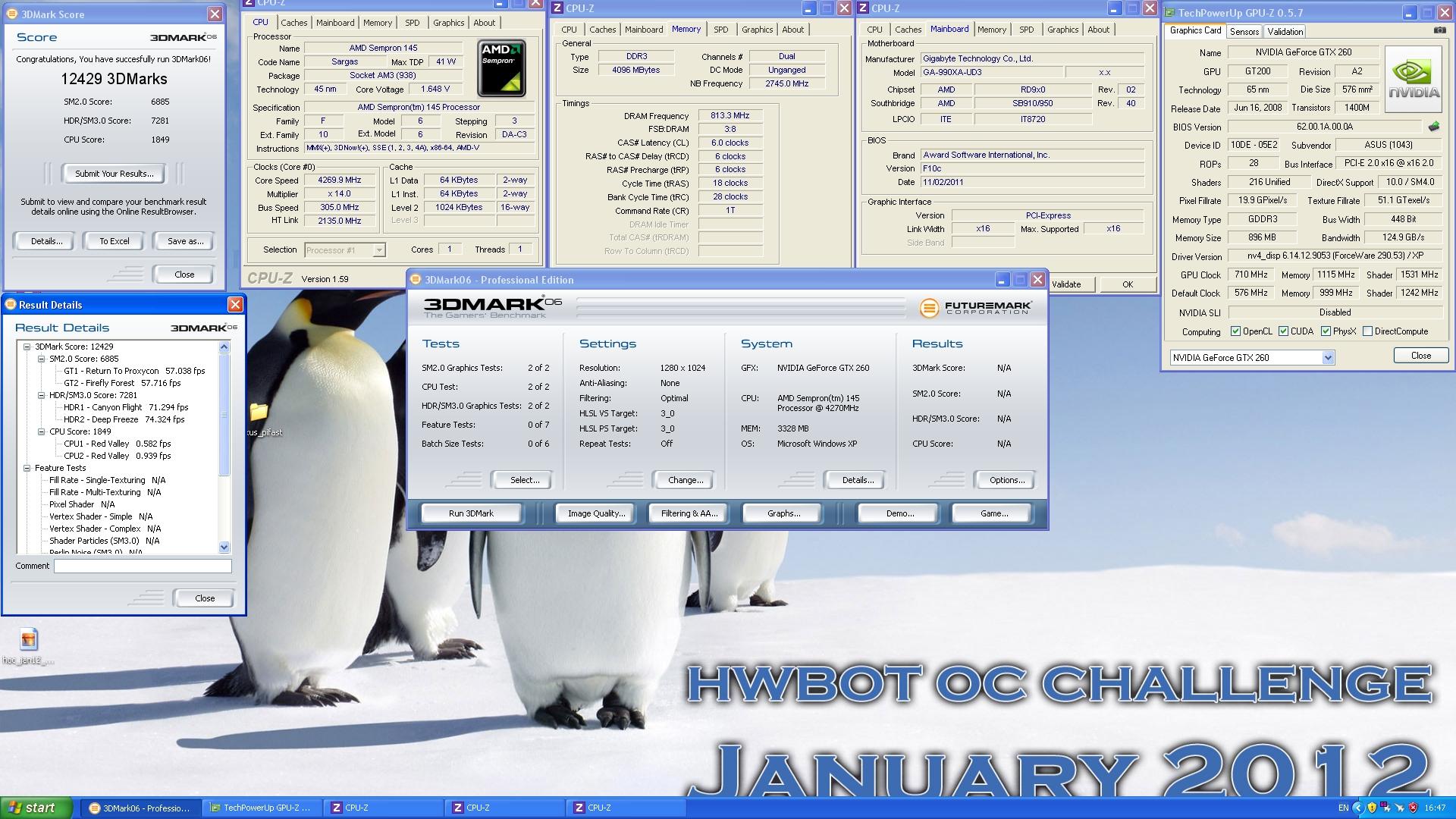Toggle the OpenCL checkbox in GPU-Z
The image size is (1456, 819).
coord(1235,331)
